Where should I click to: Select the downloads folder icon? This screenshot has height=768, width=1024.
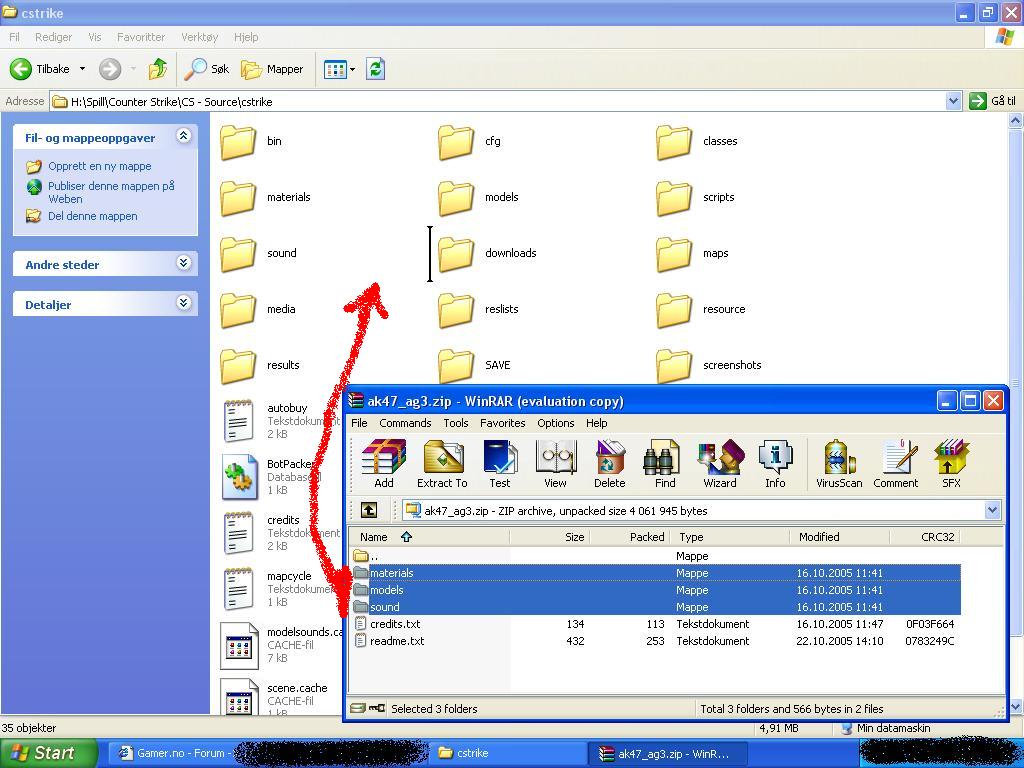pos(455,254)
